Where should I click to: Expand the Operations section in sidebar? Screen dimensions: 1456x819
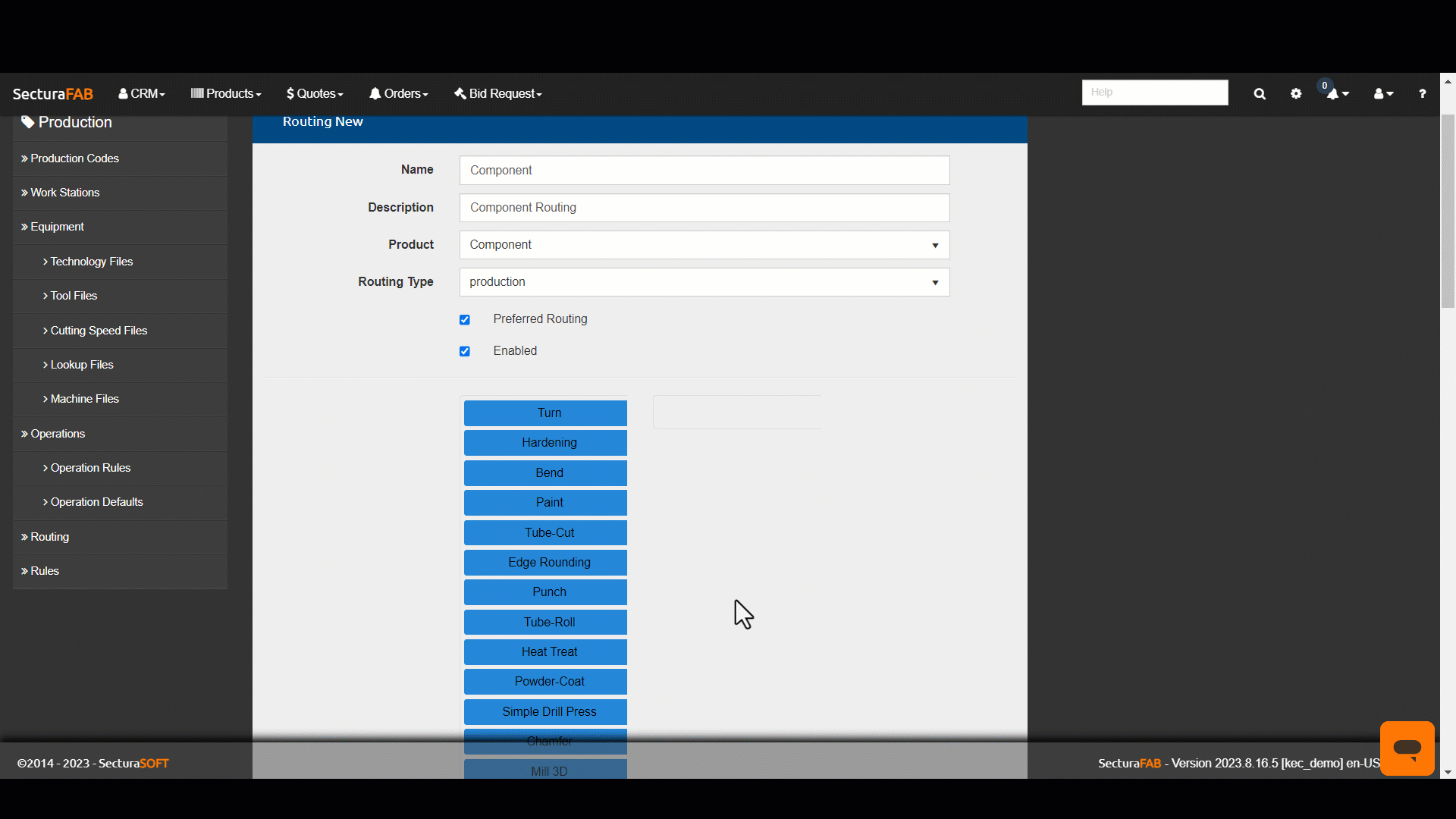click(x=57, y=433)
